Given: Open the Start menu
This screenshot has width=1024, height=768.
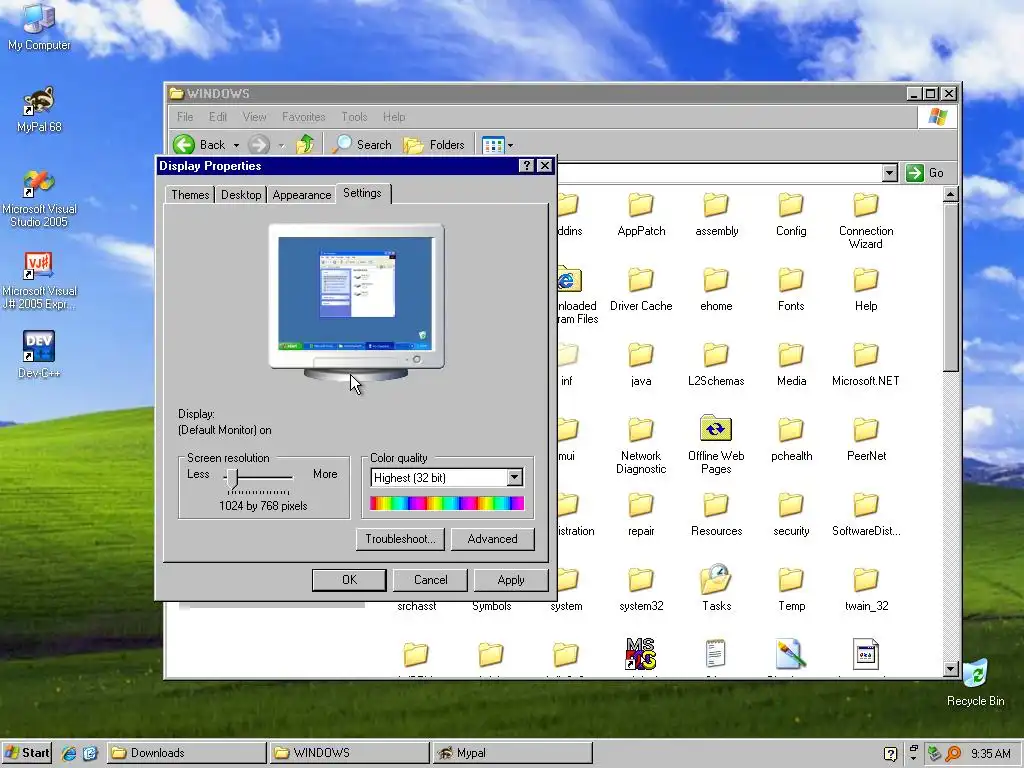Looking at the screenshot, I should [27, 753].
